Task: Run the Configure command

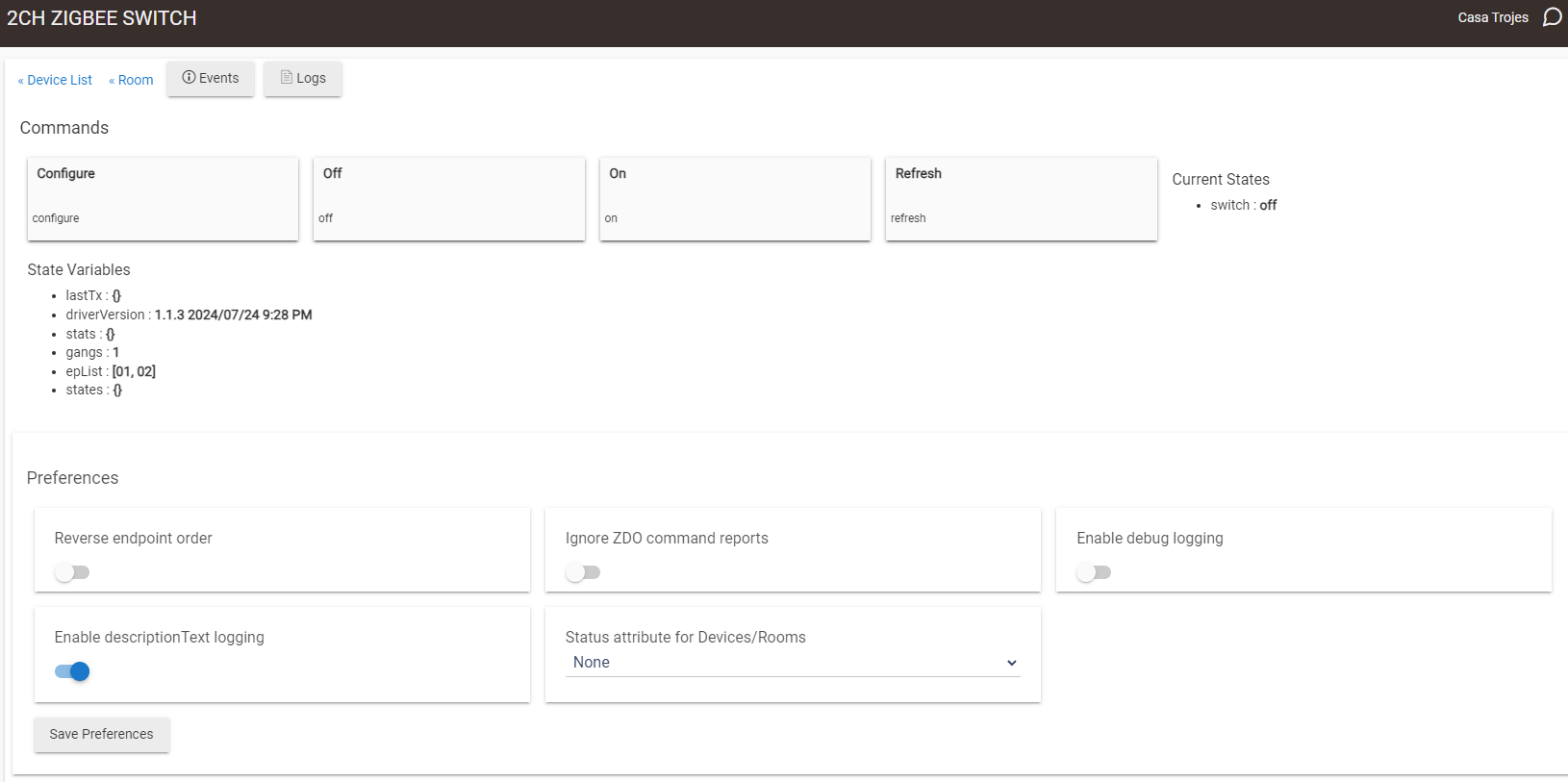Action: 163,198
